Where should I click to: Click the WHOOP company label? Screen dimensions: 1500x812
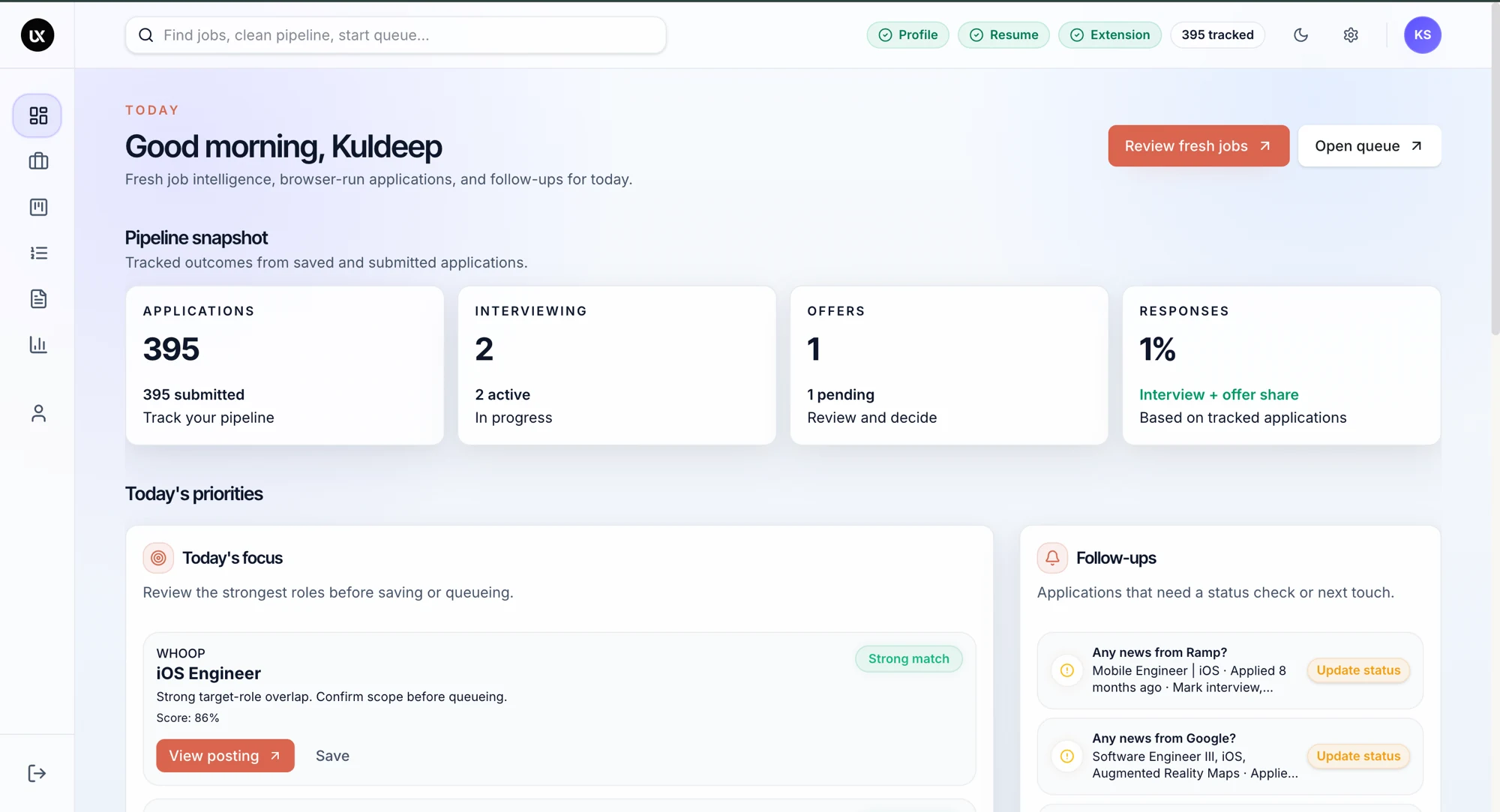(x=181, y=653)
